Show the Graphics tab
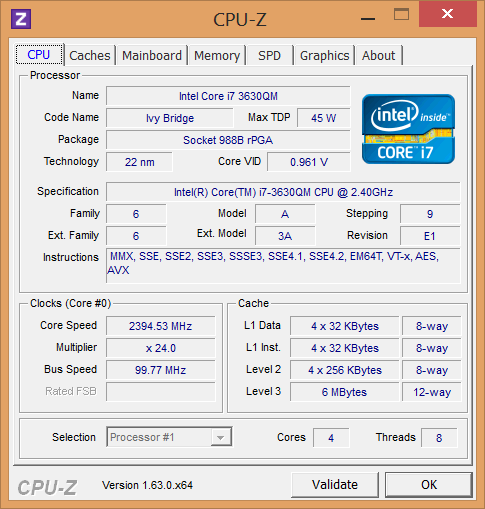The width and height of the screenshot is (485, 509). coord(324,55)
